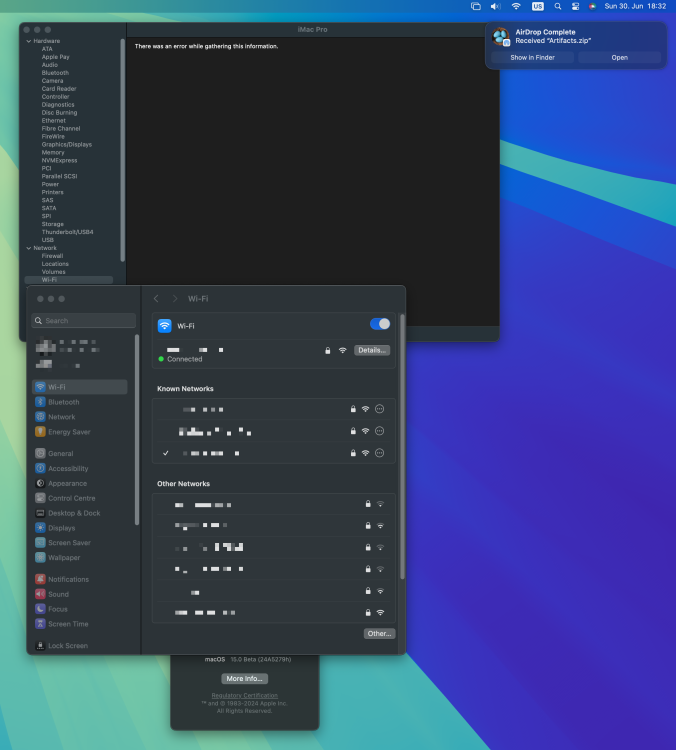Open Appearance settings pane

pos(79,483)
